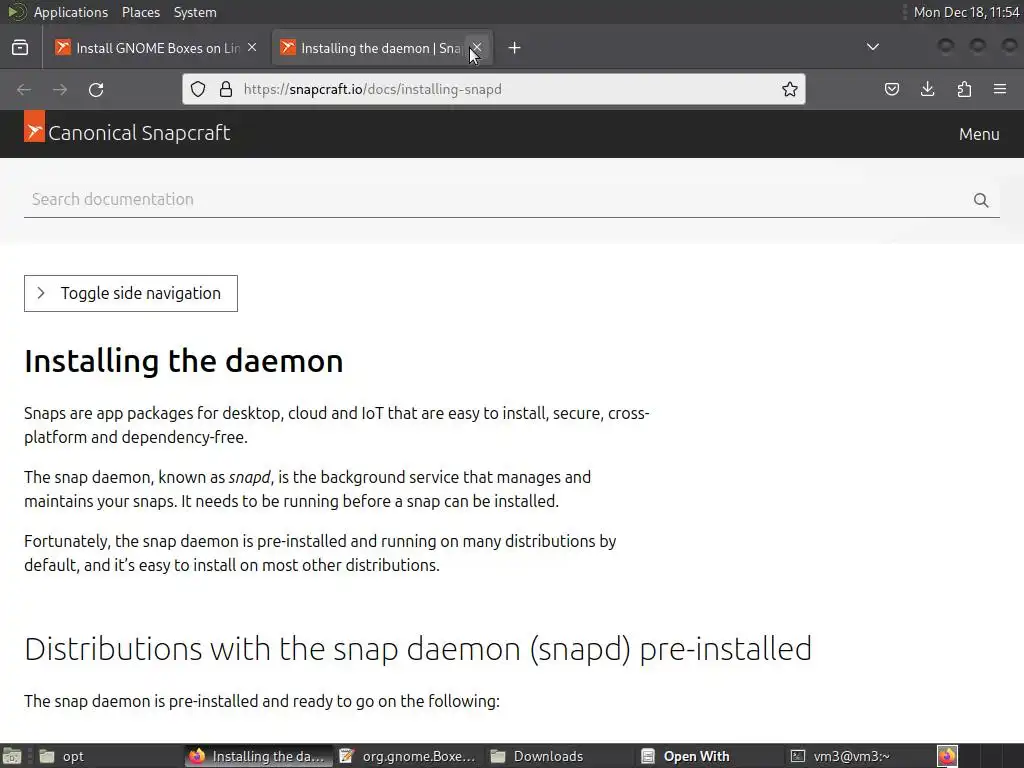Open tracking protection shield icon
The height and width of the screenshot is (768, 1024).
[x=198, y=89]
